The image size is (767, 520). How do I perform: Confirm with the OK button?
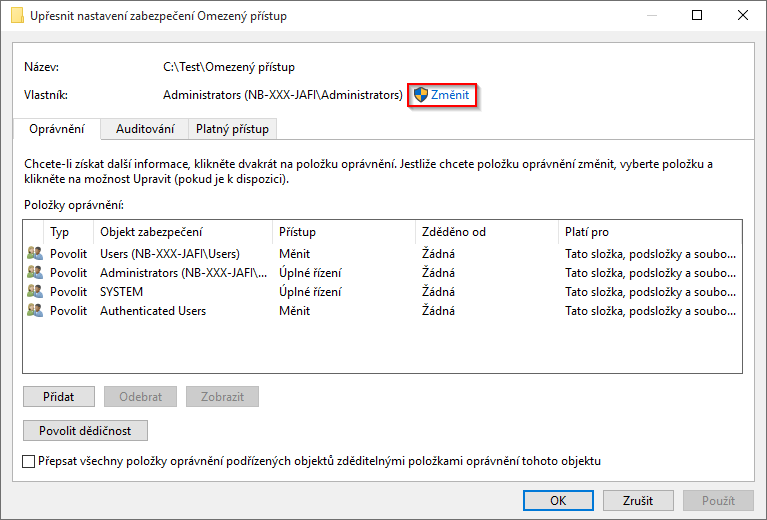coord(558,500)
